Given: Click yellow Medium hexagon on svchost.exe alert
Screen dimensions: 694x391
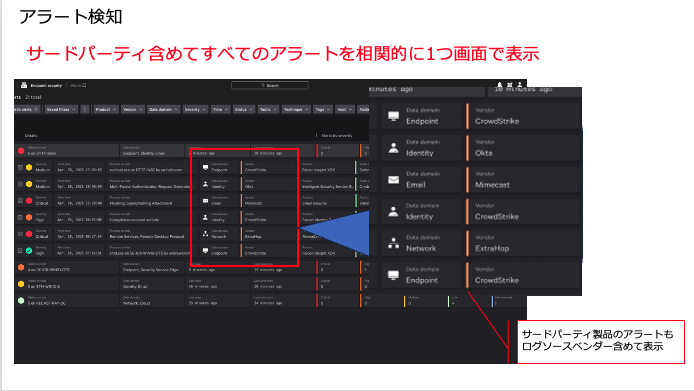Looking at the screenshot, I should [x=29, y=167].
